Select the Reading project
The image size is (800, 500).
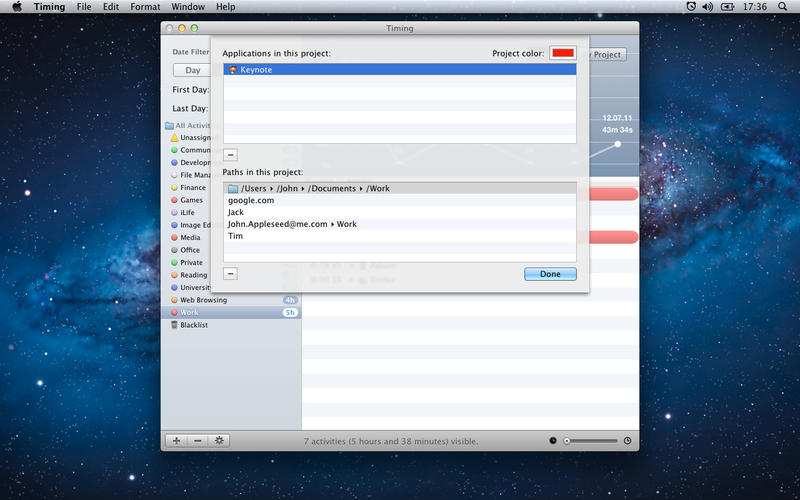coord(189,275)
